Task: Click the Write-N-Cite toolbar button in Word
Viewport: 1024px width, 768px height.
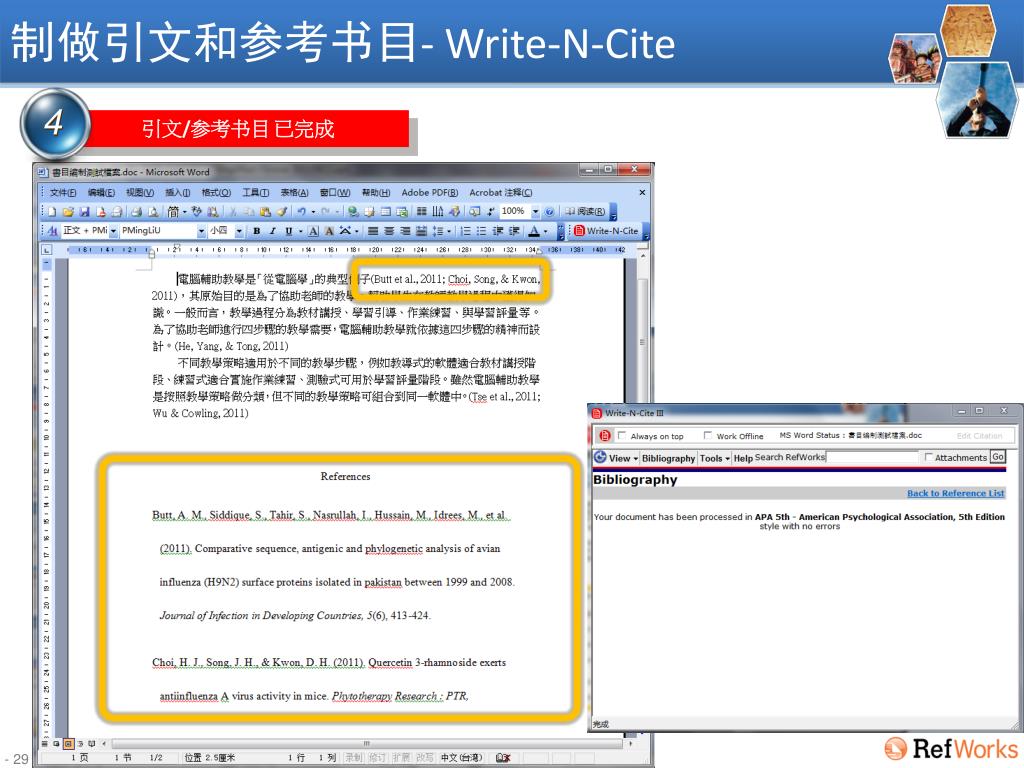Action: point(605,231)
